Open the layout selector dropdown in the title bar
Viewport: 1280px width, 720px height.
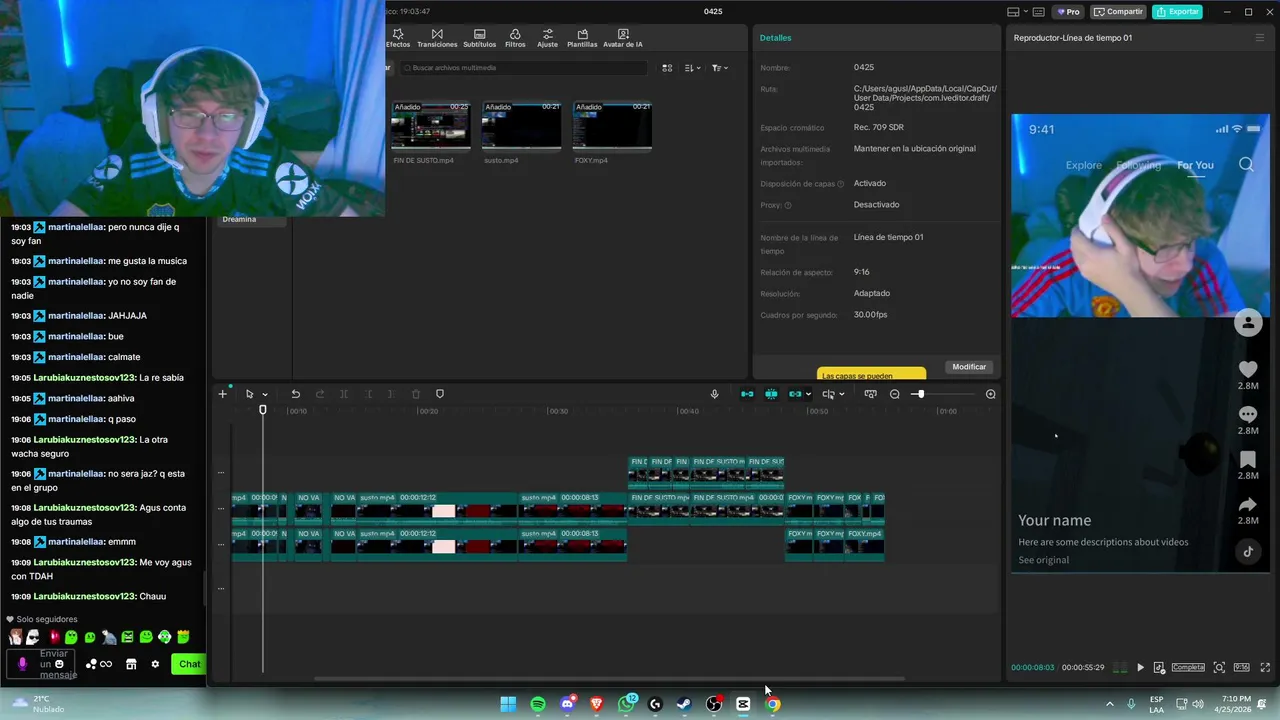[x=1017, y=12]
